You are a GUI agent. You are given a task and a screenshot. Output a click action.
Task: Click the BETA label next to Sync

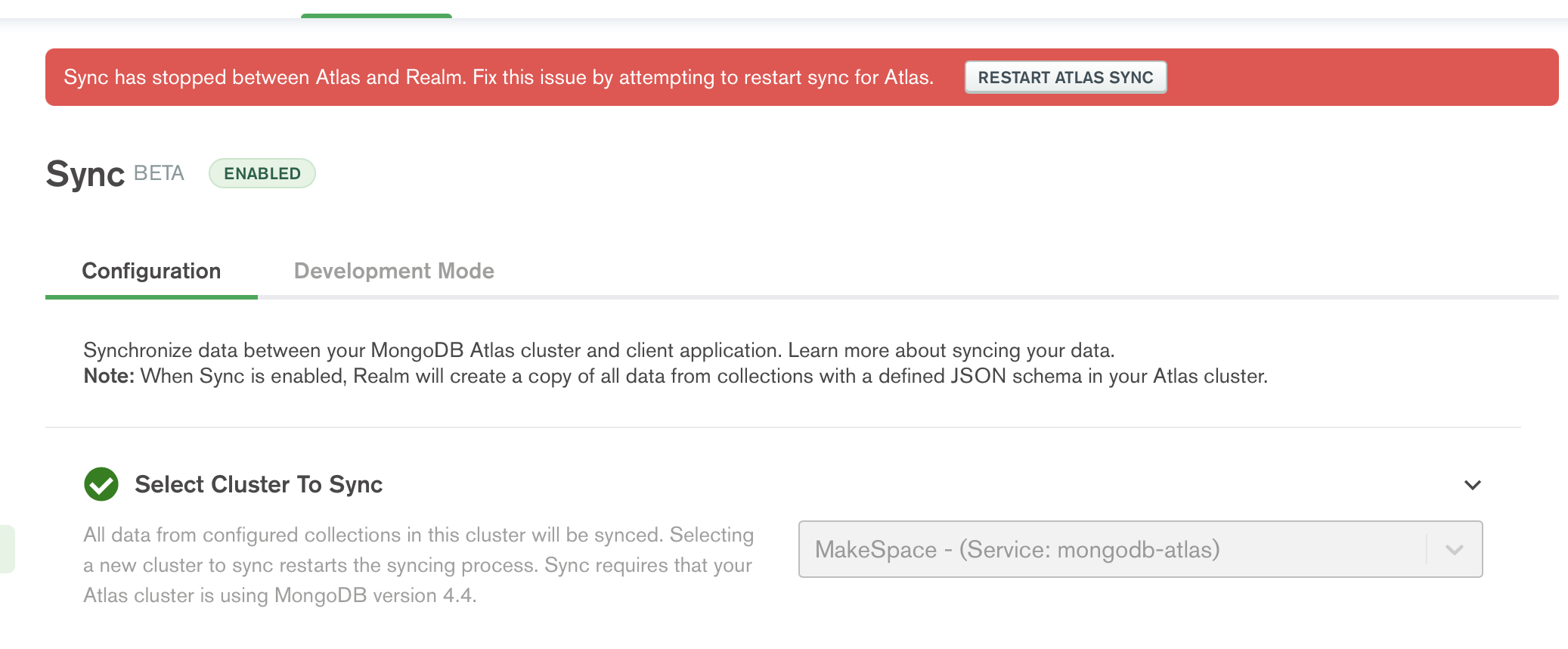159,173
